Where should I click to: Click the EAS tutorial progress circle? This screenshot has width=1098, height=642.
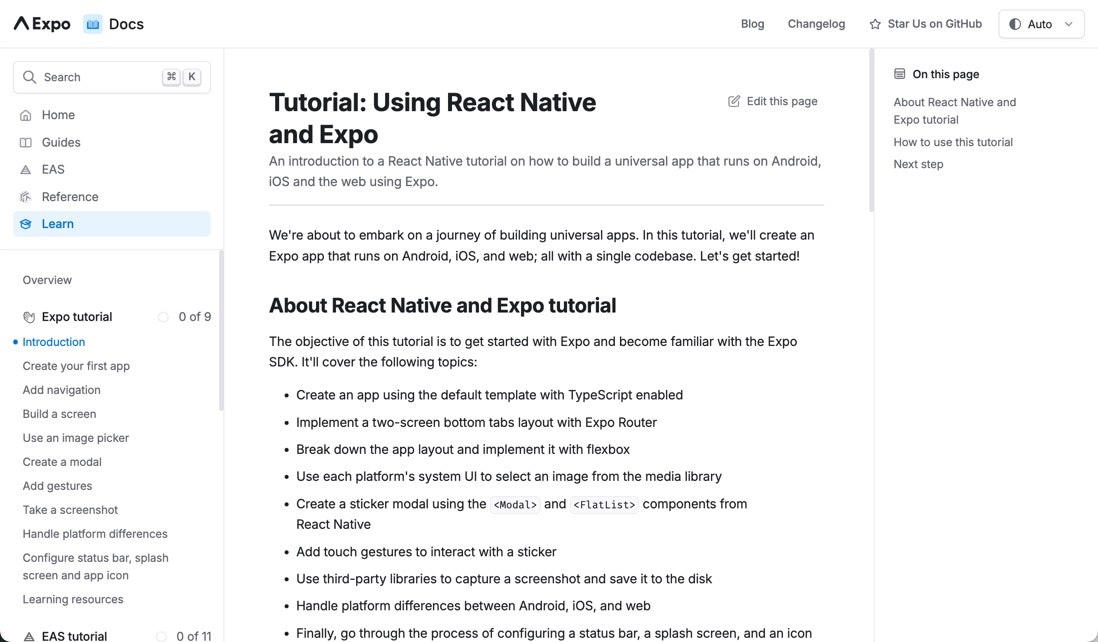162,636
